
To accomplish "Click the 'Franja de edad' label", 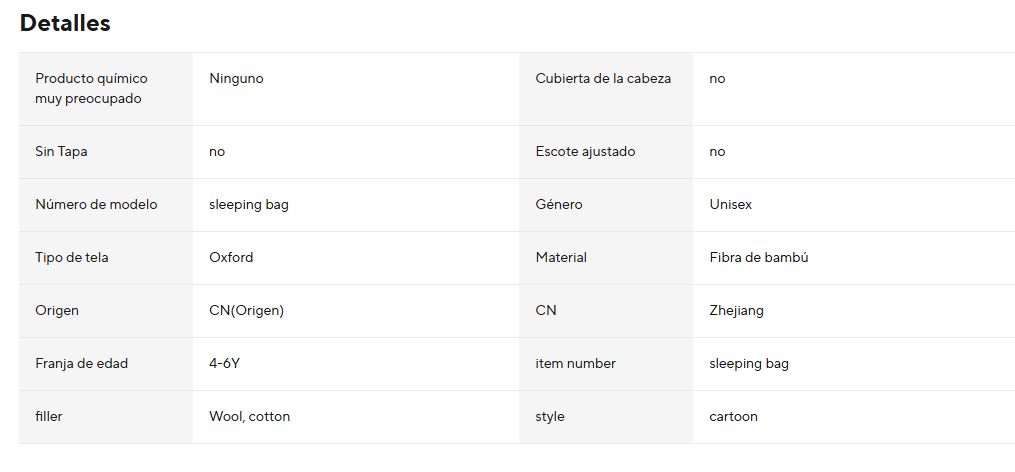I will click(x=81, y=363).
